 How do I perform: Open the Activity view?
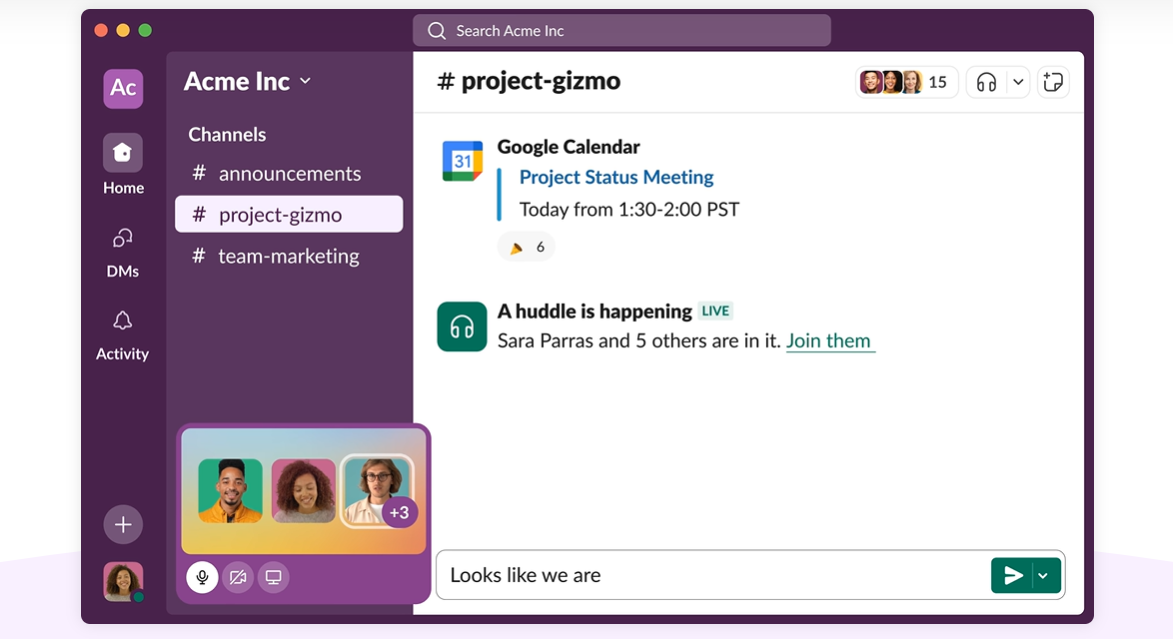[122, 327]
